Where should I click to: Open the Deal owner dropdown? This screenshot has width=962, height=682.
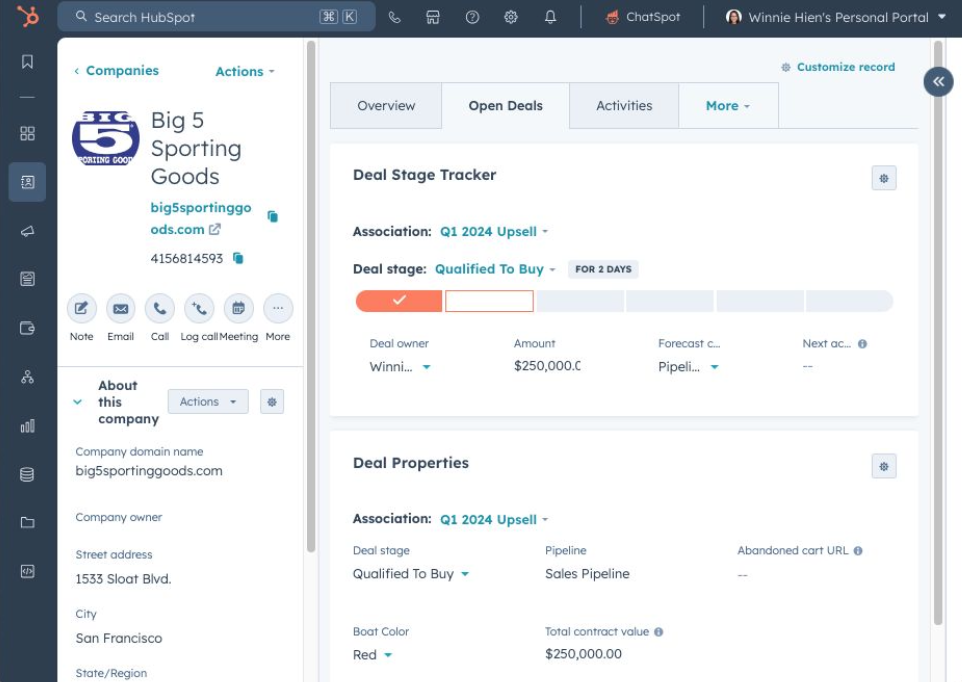(400, 367)
